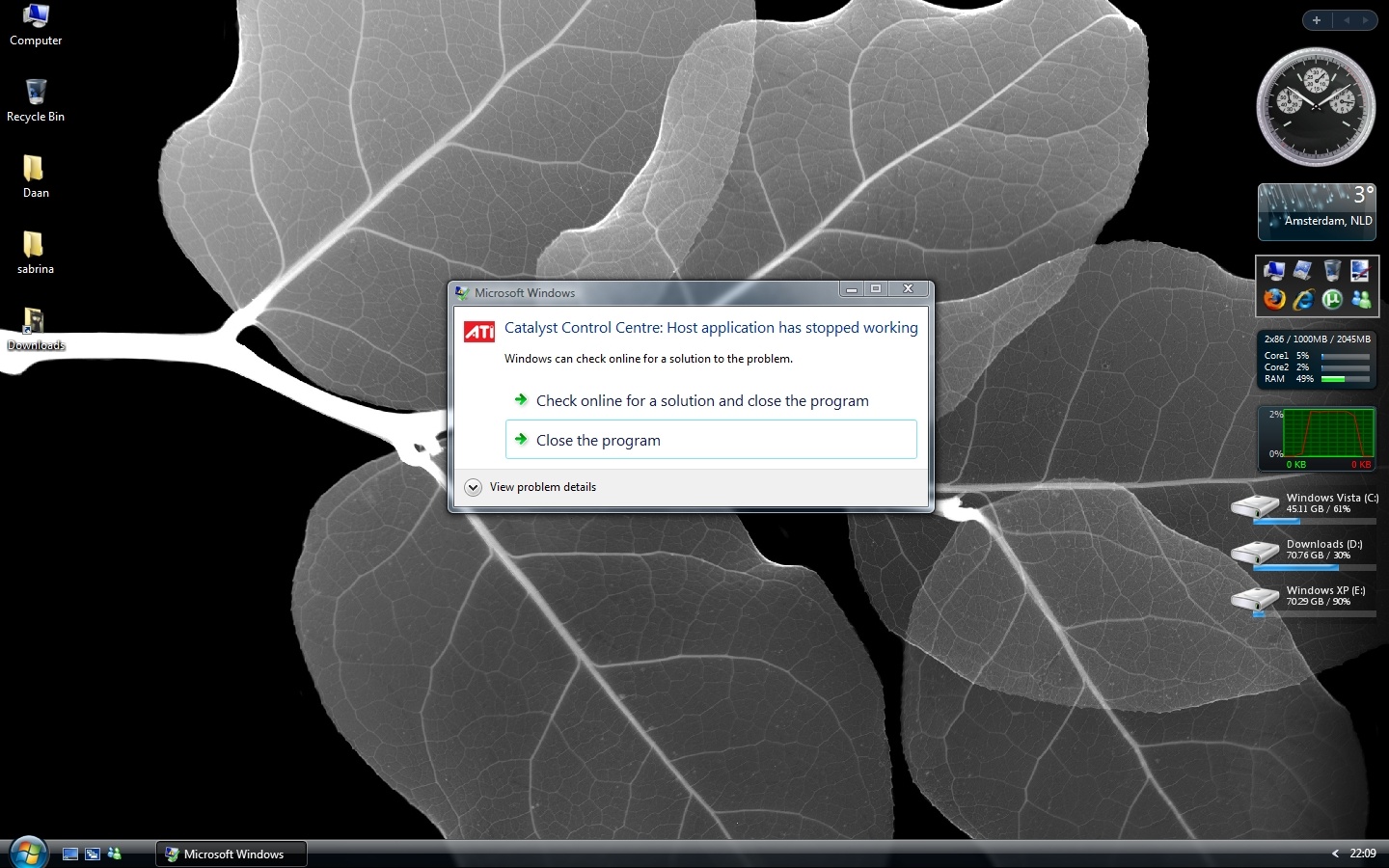
Task: Click Core1 usage bar in CPU gadget
Action: tap(1346, 356)
